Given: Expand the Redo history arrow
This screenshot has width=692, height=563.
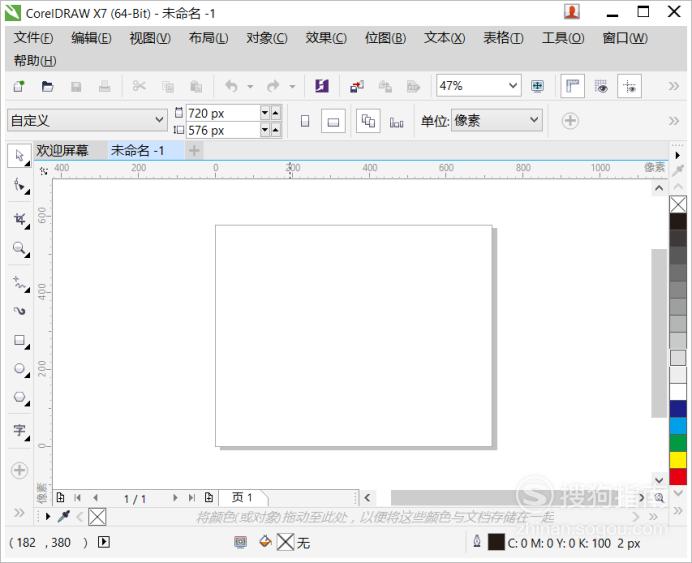Looking at the screenshot, I should [x=292, y=86].
